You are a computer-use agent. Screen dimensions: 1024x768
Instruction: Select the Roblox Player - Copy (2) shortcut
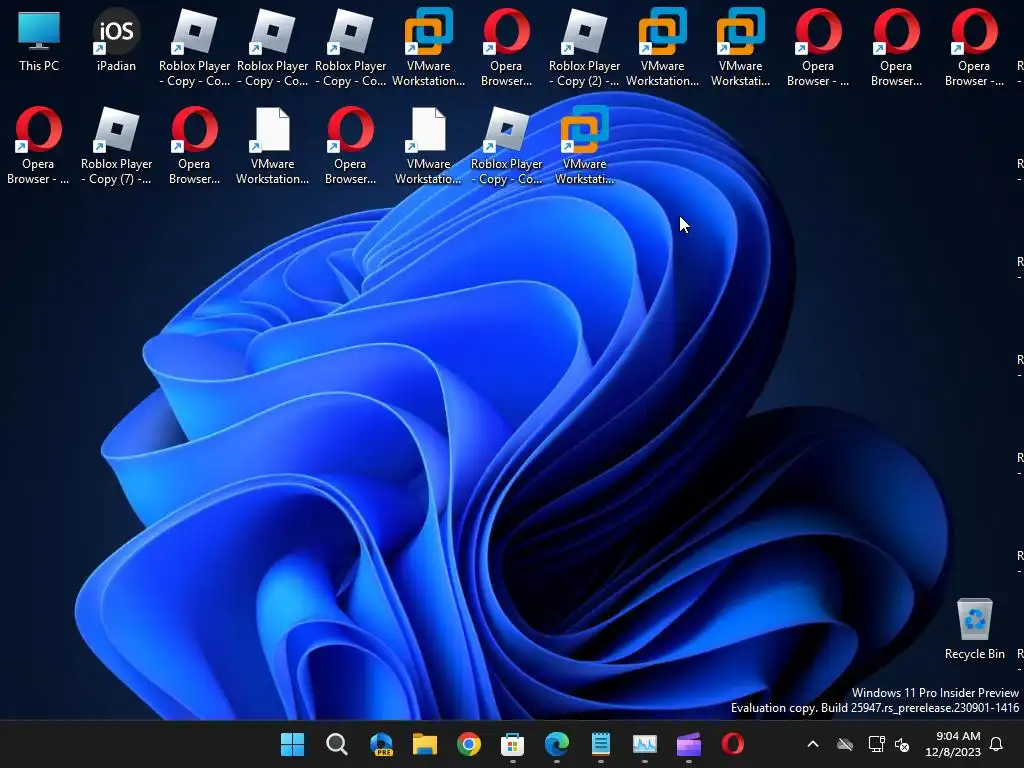click(584, 48)
